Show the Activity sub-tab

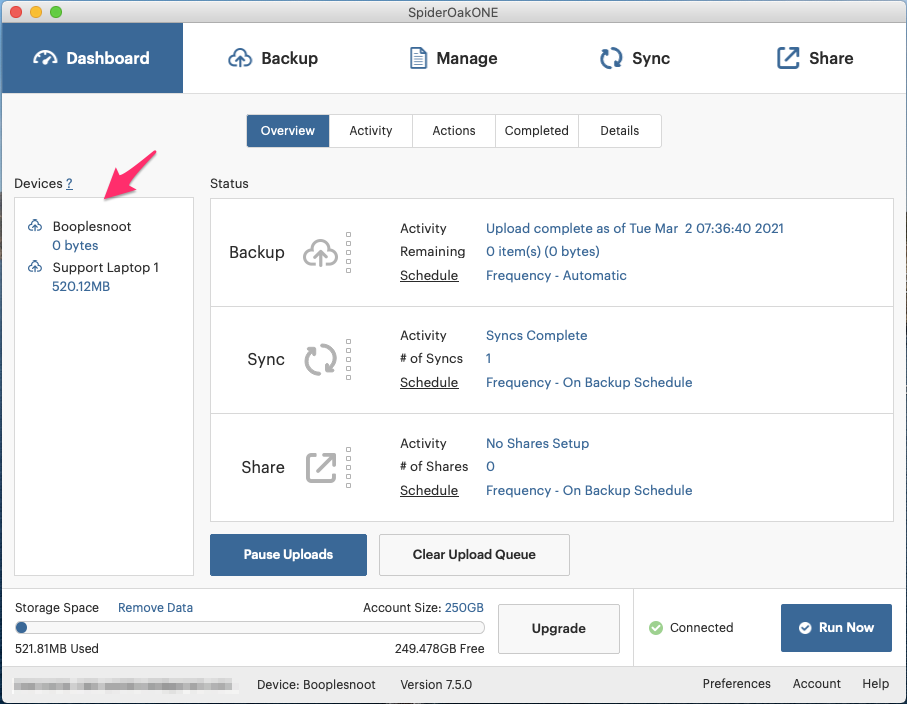(371, 131)
